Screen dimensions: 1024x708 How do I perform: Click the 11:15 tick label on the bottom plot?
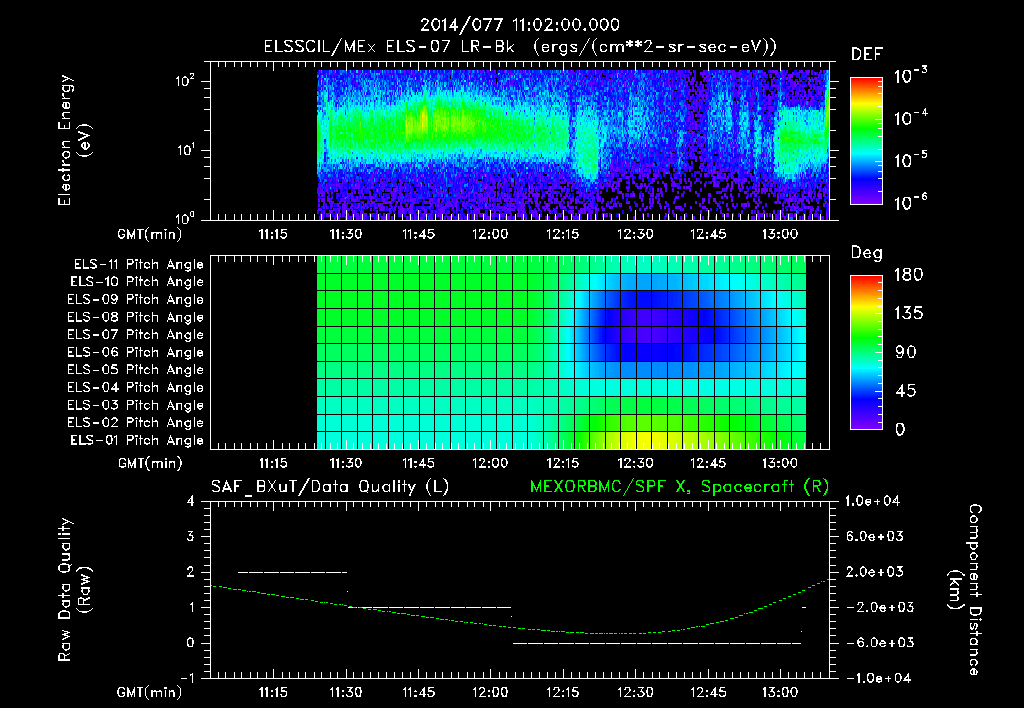pyautogui.click(x=273, y=692)
